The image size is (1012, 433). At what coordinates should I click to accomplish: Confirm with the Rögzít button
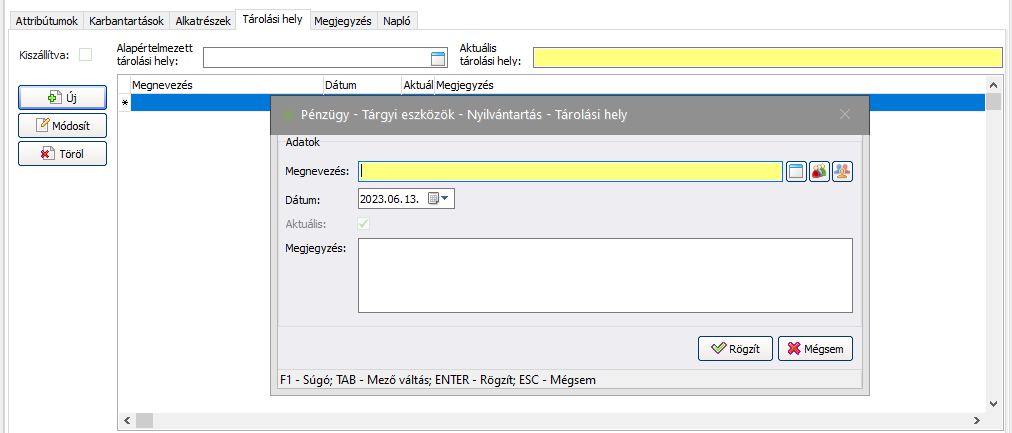(735, 349)
